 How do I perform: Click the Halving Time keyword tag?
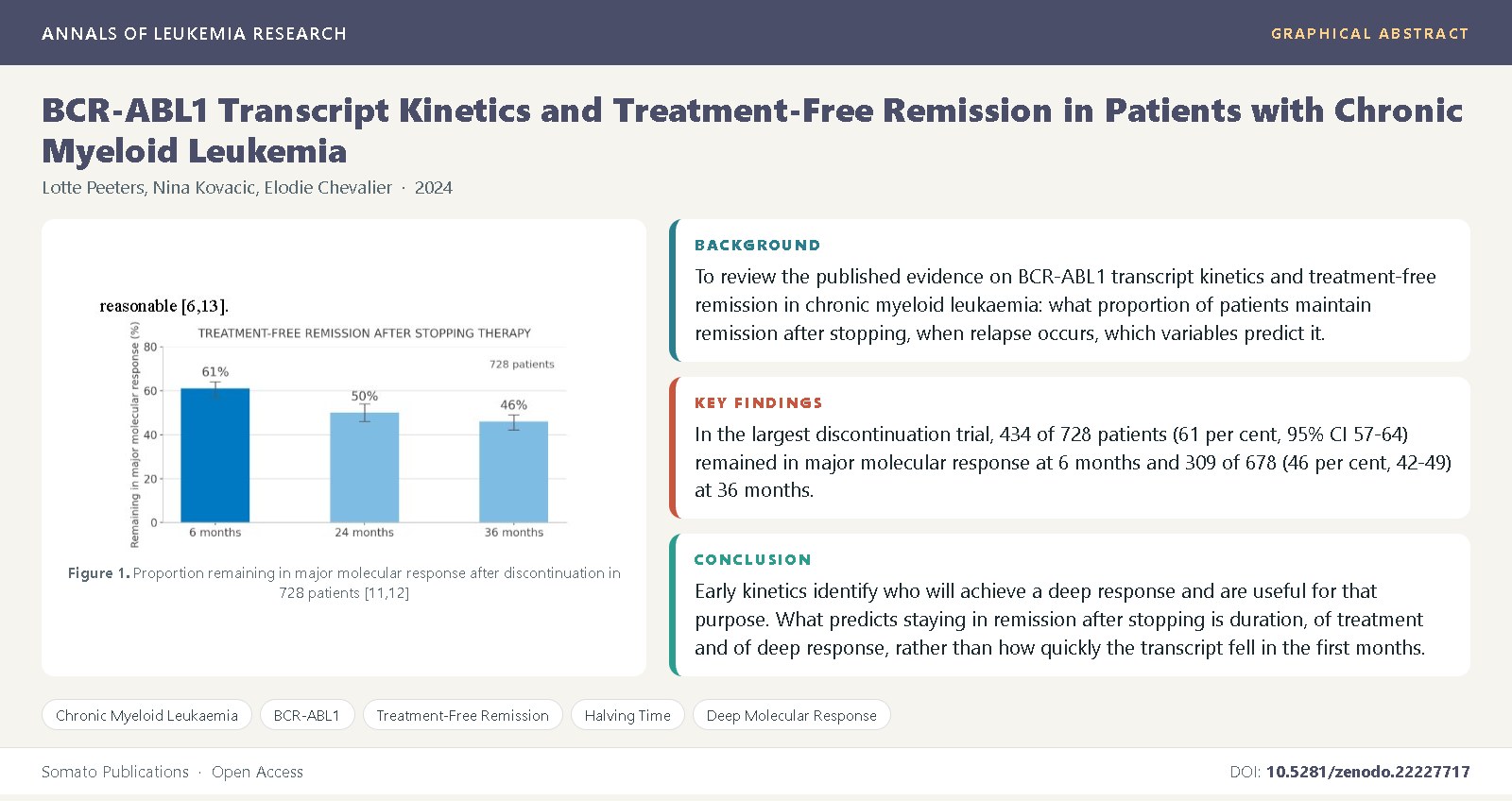click(x=627, y=715)
